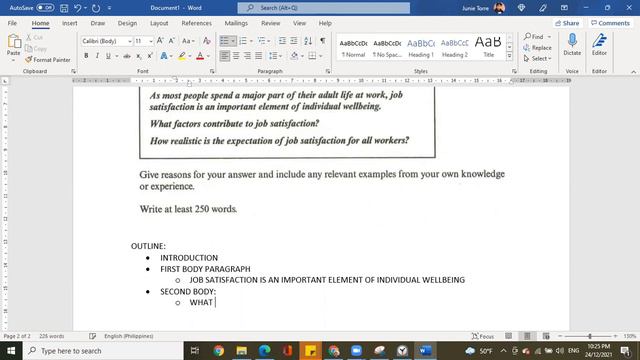Toggle Italic formatting
Viewport: 640px width, 360px height.
click(x=97, y=56)
